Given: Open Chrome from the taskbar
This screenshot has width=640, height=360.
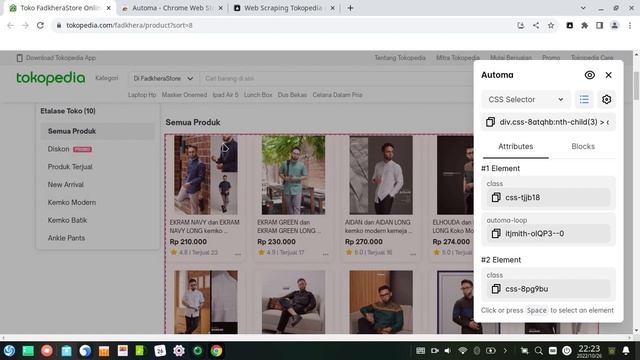Looking at the screenshot, I should tap(216, 351).
